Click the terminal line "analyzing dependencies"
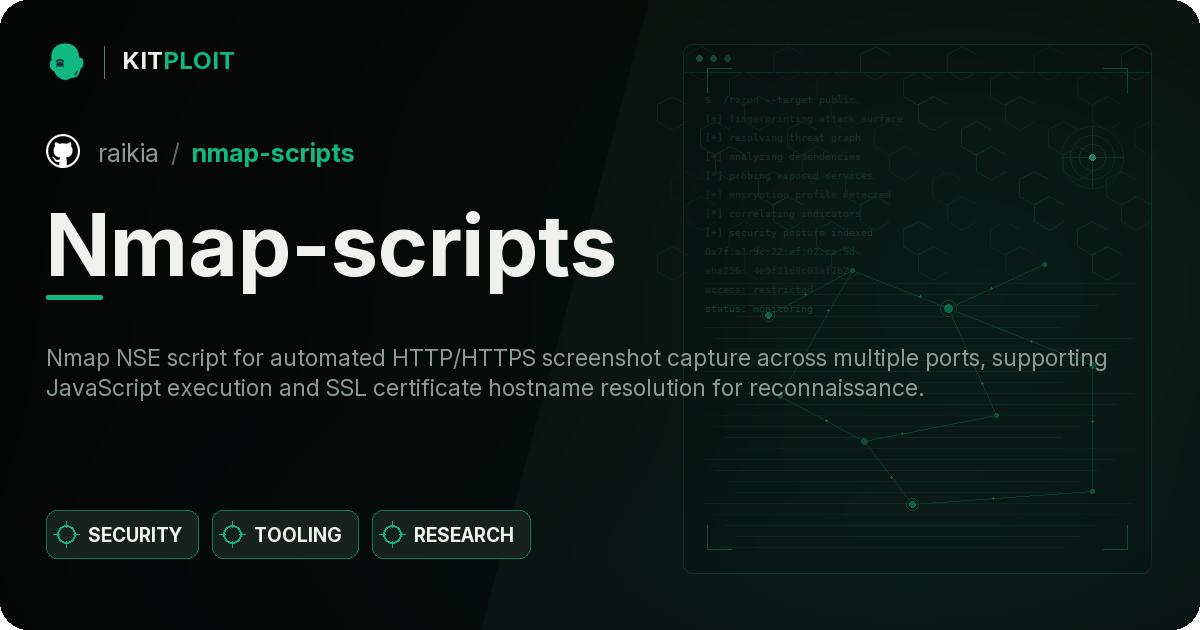The image size is (1200, 630). point(783,157)
